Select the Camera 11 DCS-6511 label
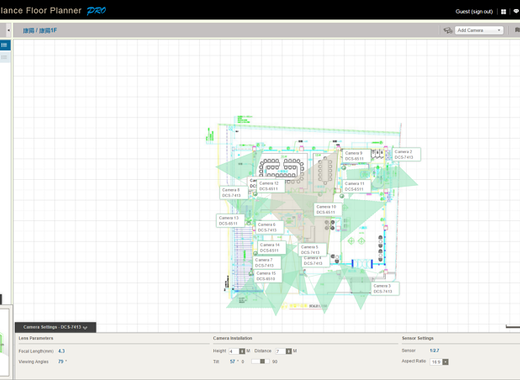 [x=357, y=186]
